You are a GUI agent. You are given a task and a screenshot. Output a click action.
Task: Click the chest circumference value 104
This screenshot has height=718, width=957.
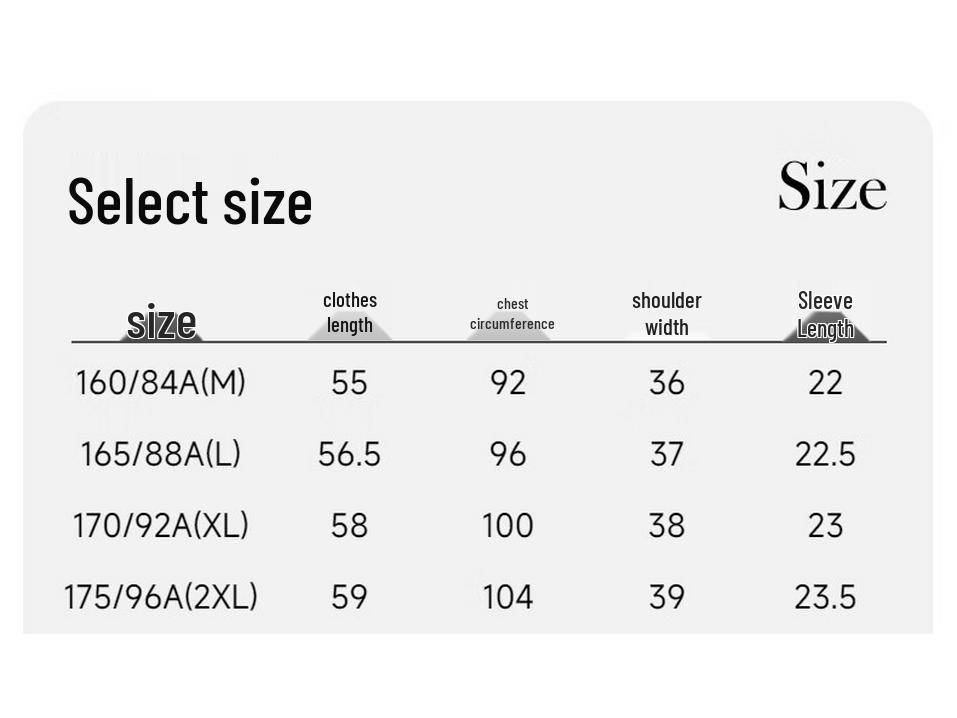point(508,597)
